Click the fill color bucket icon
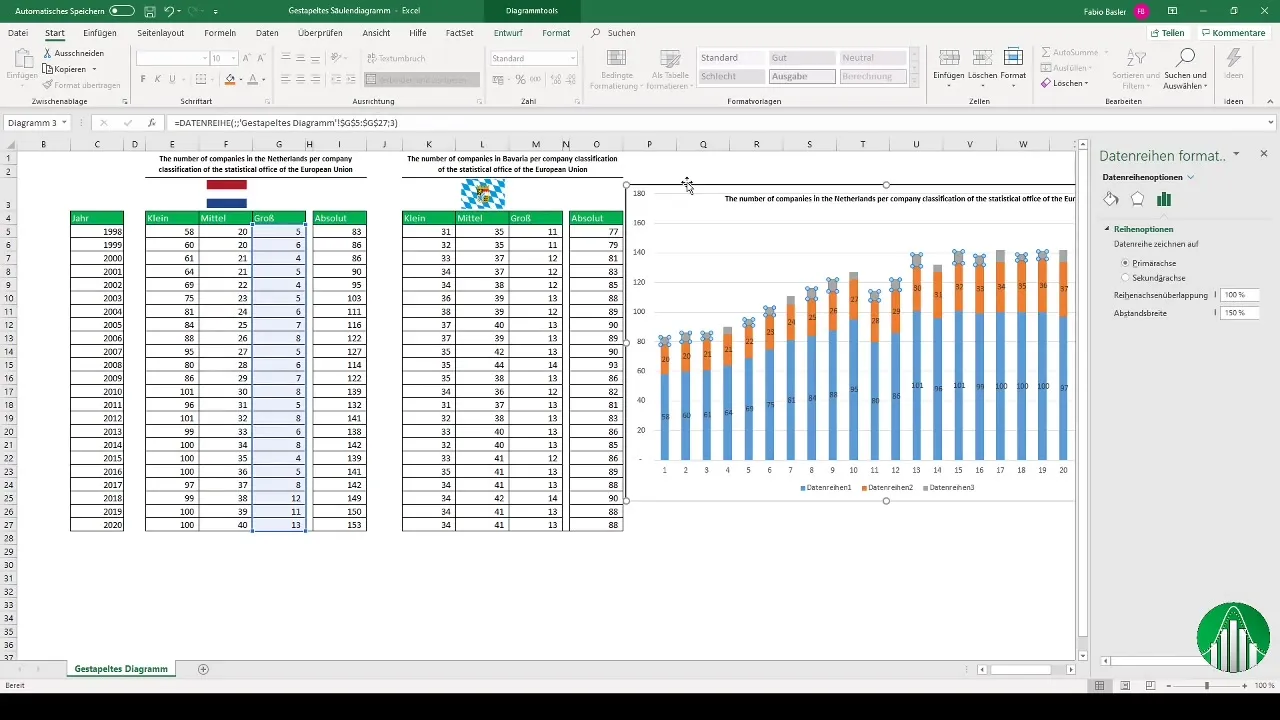The height and width of the screenshot is (720, 1280). (229, 79)
